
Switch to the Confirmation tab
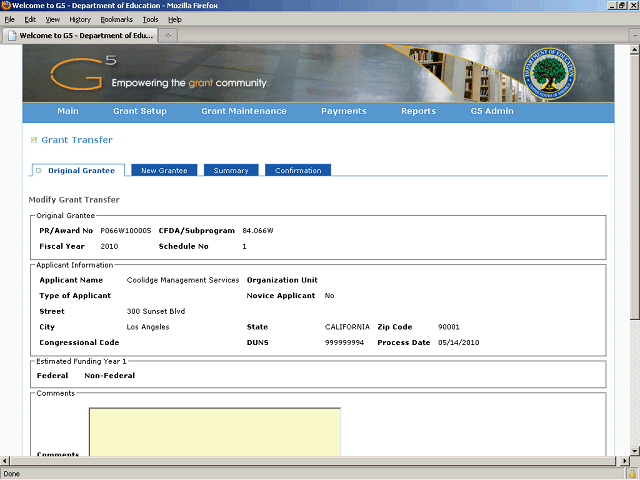click(x=298, y=170)
